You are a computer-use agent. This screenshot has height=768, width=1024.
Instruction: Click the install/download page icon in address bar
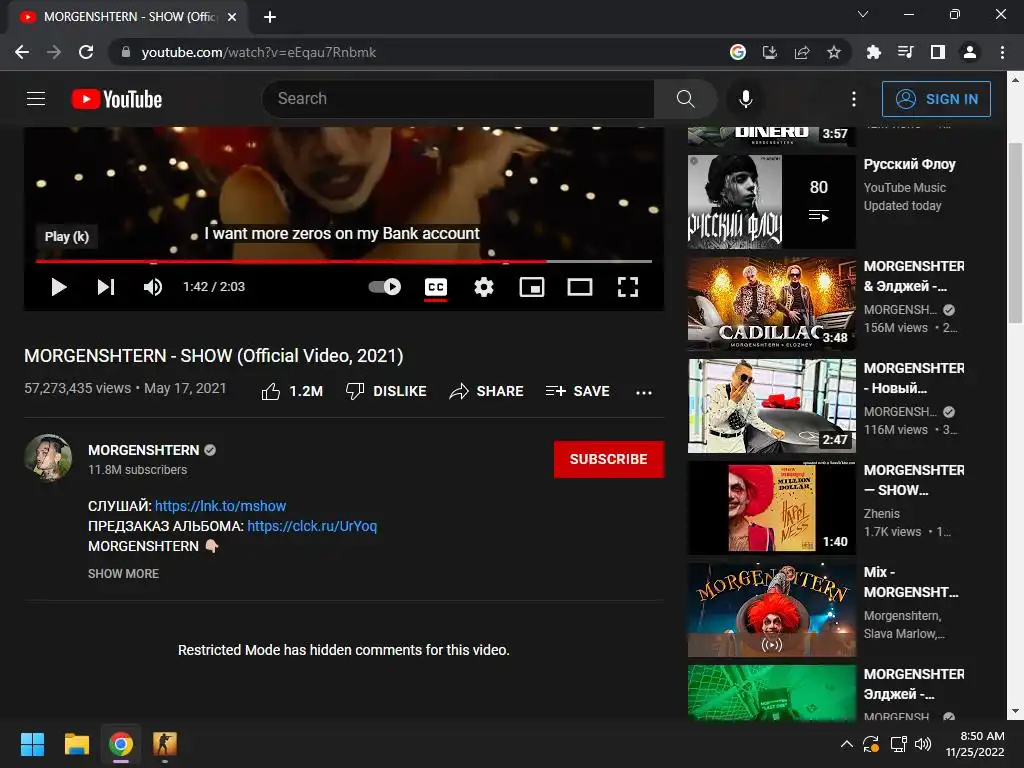point(770,52)
